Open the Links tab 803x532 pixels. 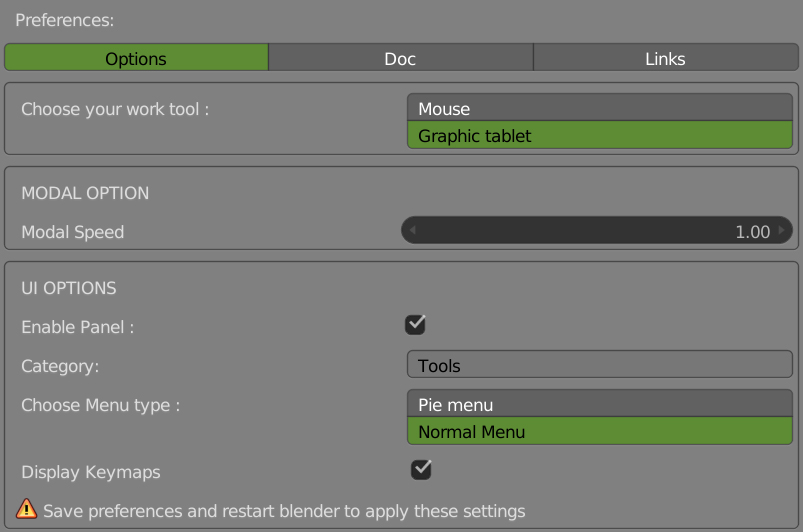click(x=666, y=57)
